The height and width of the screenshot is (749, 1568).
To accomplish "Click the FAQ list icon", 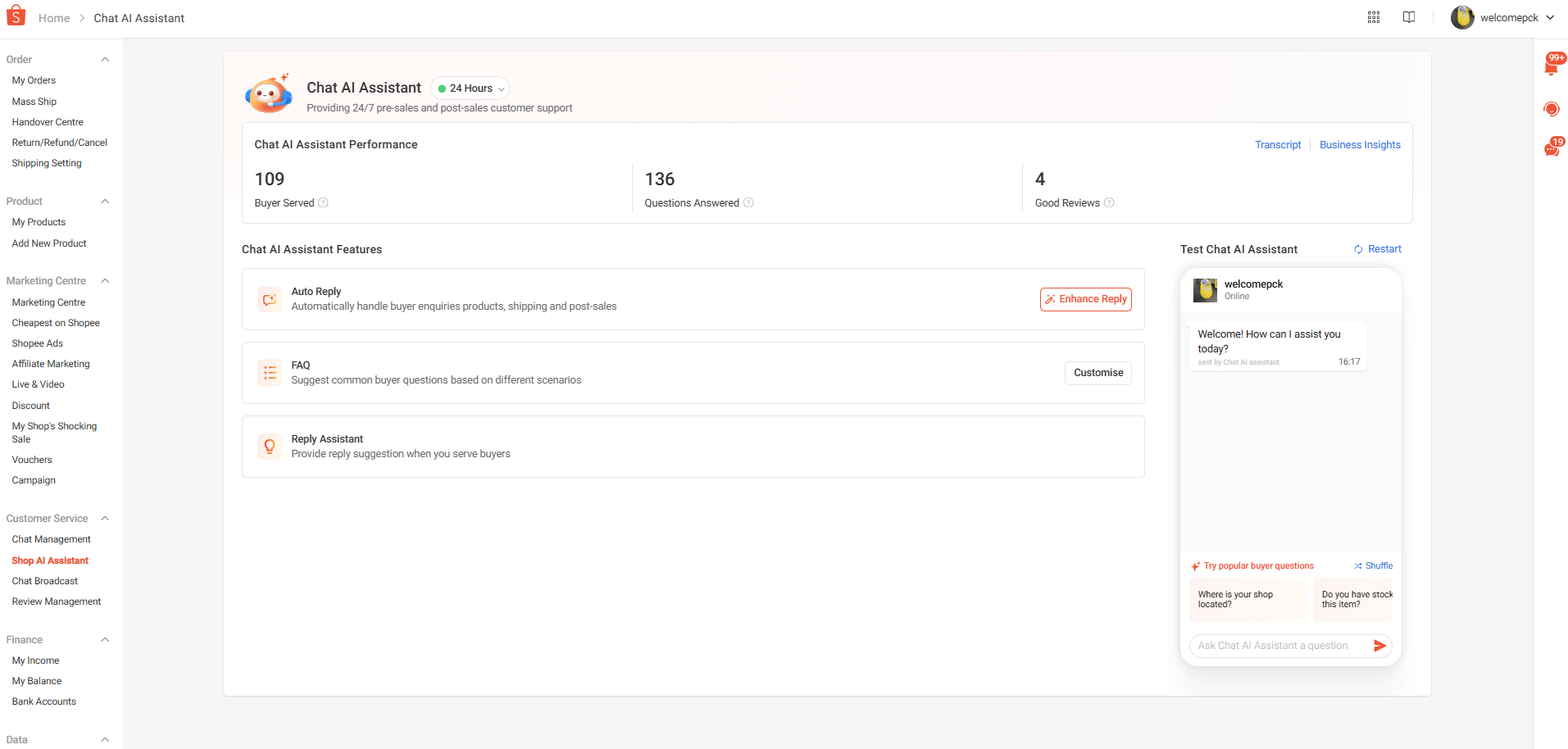I will pyautogui.click(x=269, y=373).
